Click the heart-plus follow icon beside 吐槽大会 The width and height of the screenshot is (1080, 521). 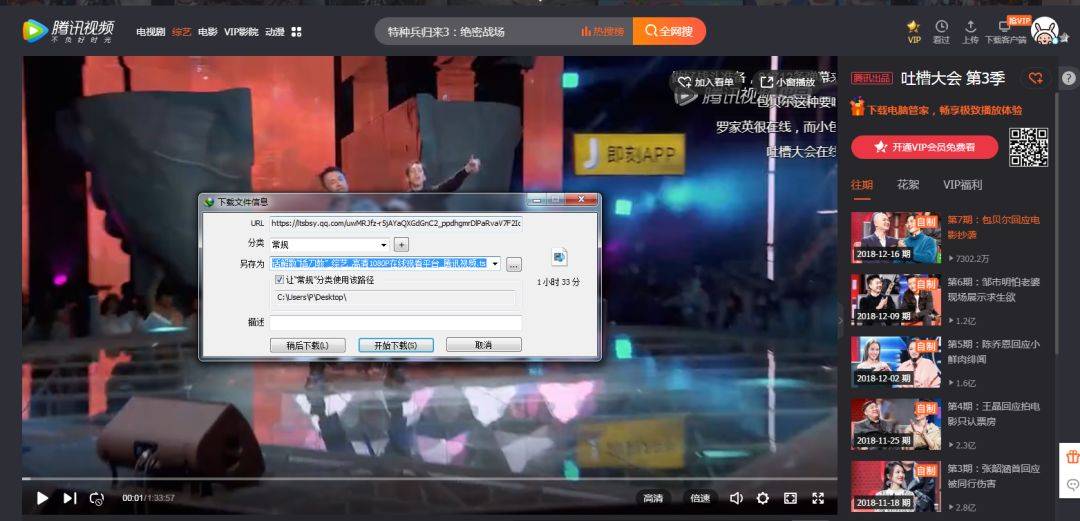[x=1035, y=78]
